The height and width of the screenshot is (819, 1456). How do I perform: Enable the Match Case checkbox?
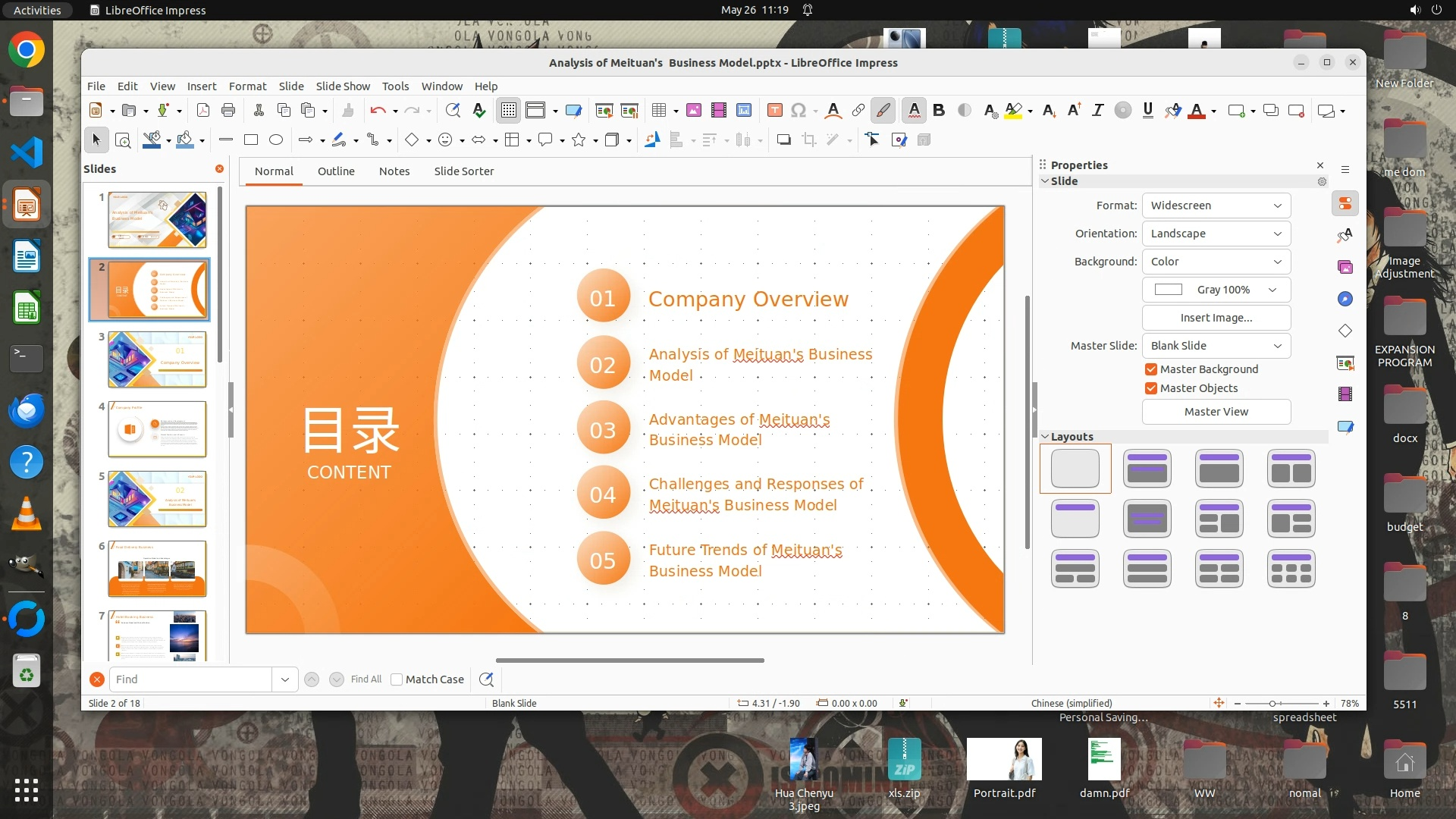[x=397, y=679]
